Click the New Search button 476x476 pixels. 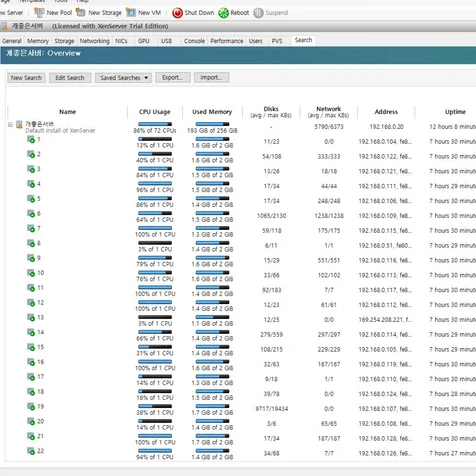(x=26, y=78)
